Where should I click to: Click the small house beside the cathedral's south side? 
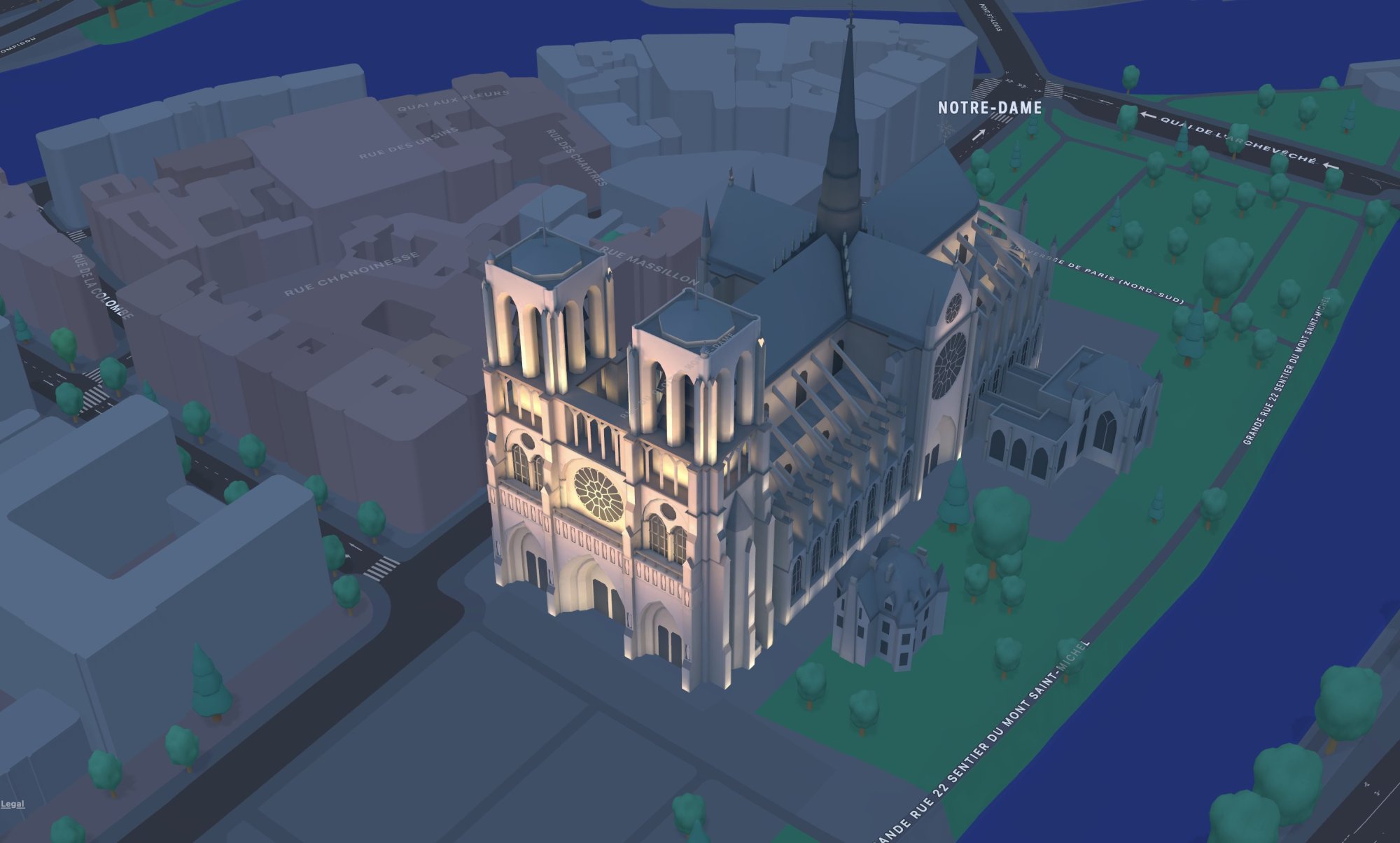[889, 602]
